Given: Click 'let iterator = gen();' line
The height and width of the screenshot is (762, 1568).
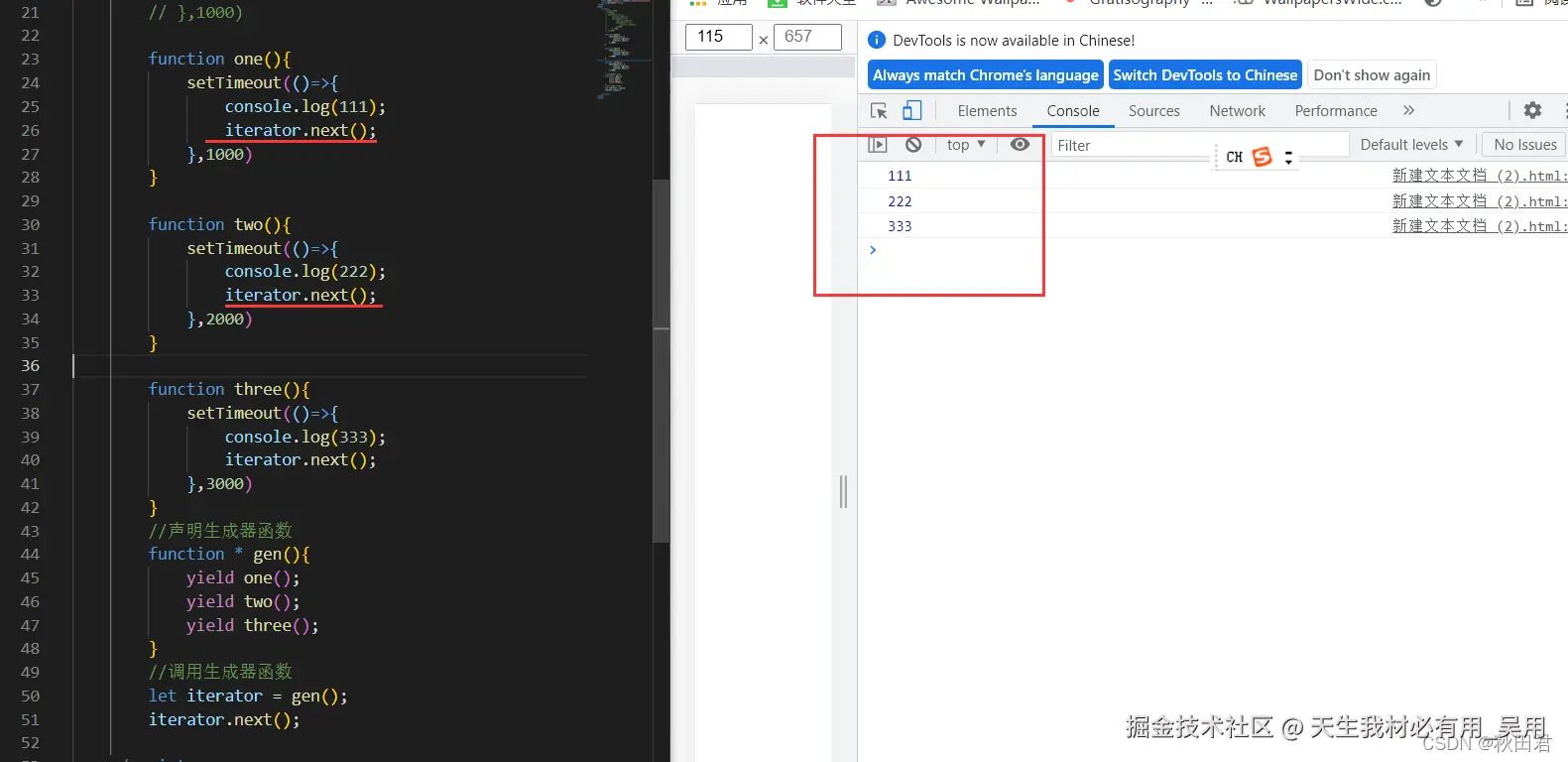Looking at the screenshot, I should click(x=248, y=697).
